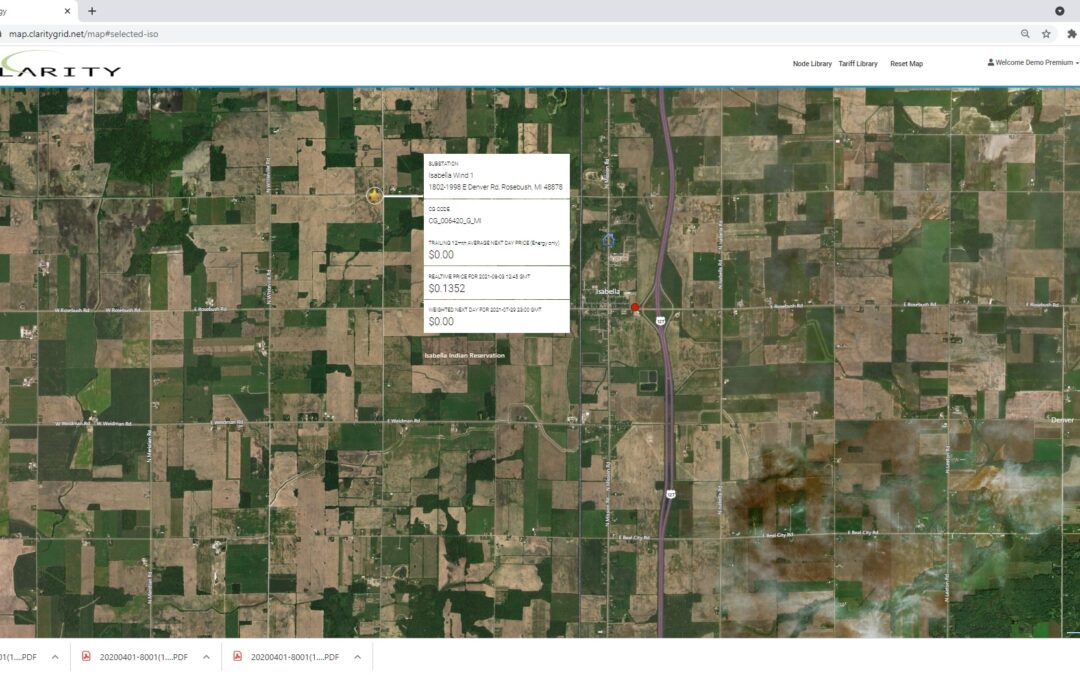The width and height of the screenshot is (1080, 675).
Task: Select the red location dot near Isabella
Action: click(635, 307)
